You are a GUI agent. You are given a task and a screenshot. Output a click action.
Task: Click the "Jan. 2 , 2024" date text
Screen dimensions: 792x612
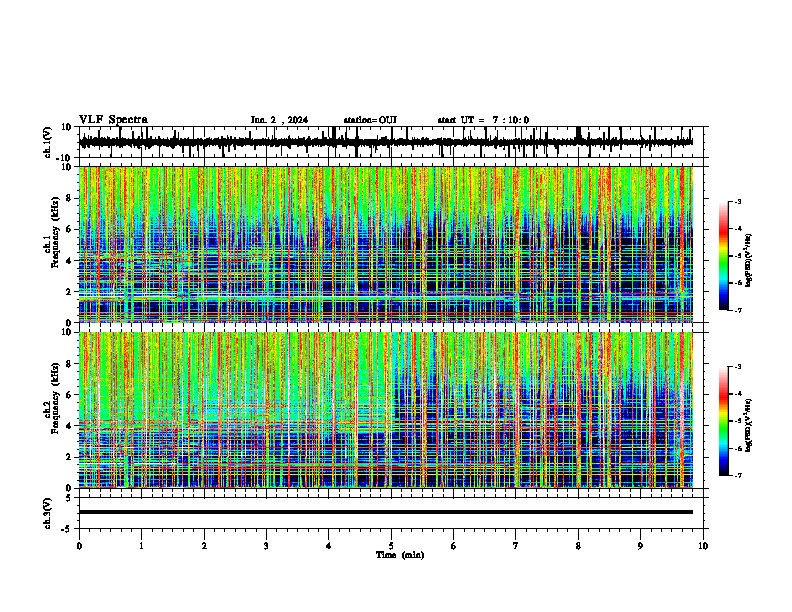tap(279, 120)
